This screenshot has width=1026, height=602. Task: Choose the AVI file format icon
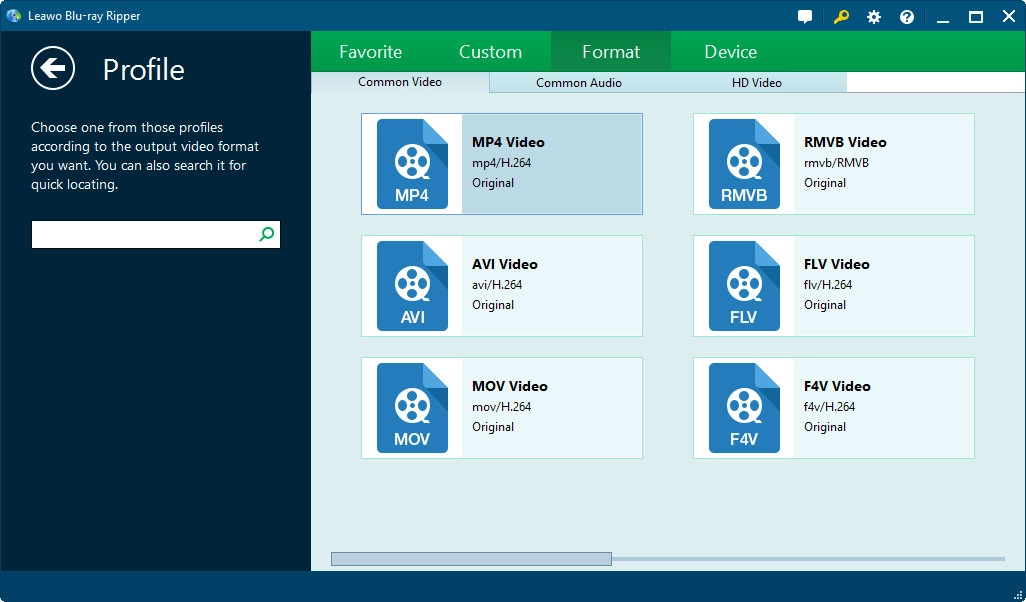click(412, 286)
